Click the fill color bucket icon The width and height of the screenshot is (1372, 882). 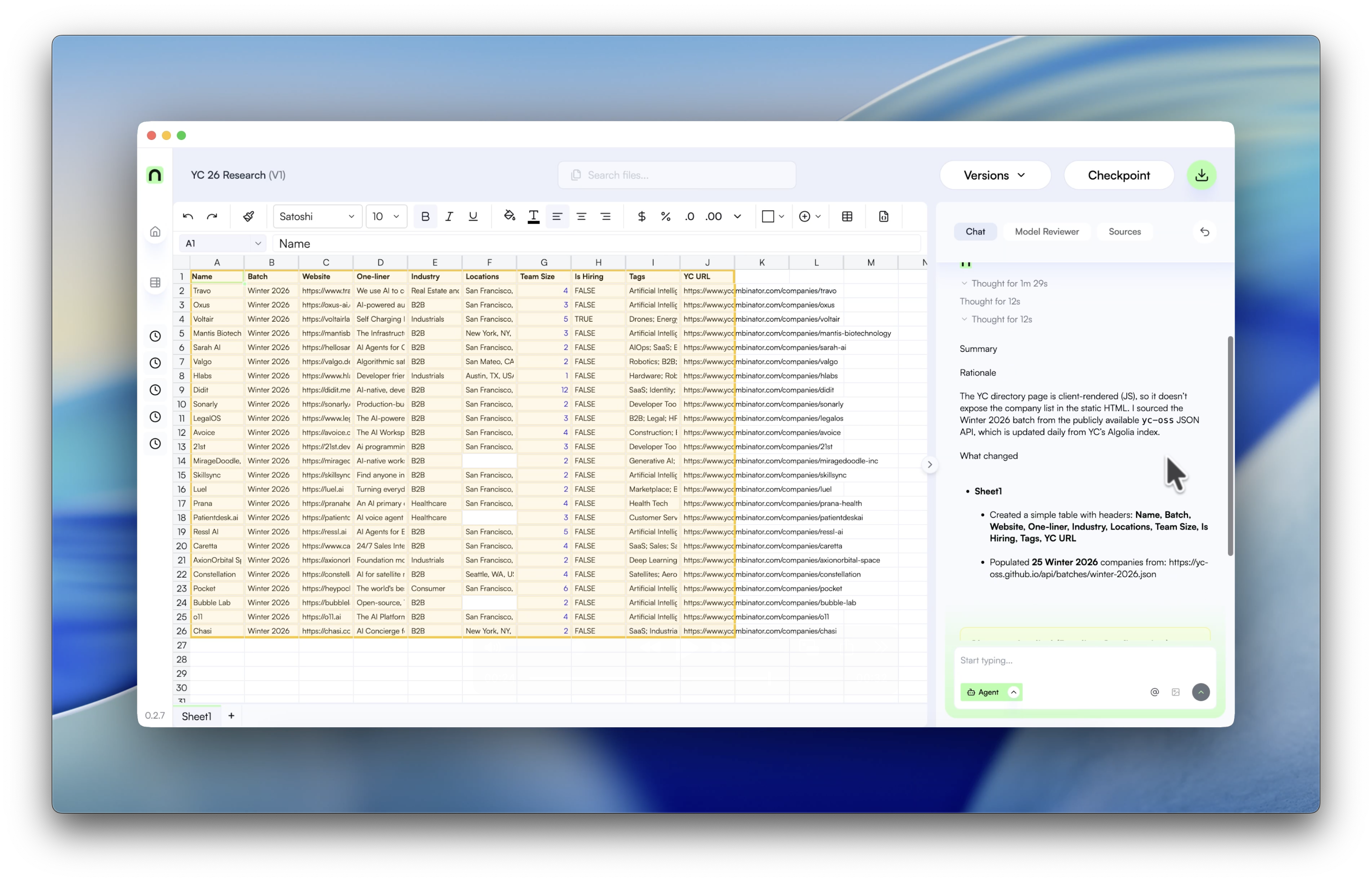click(x=509, y=216)
